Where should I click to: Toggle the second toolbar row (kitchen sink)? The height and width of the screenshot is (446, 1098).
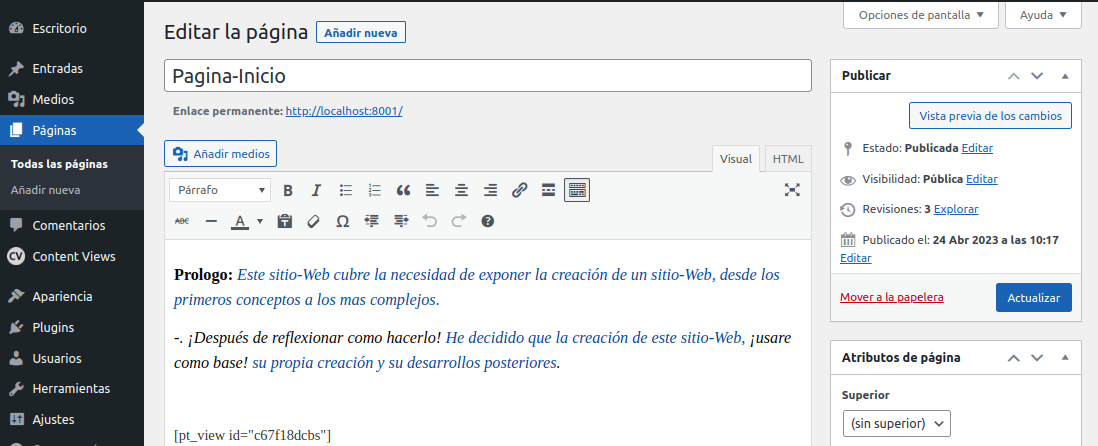coord(577,190)
